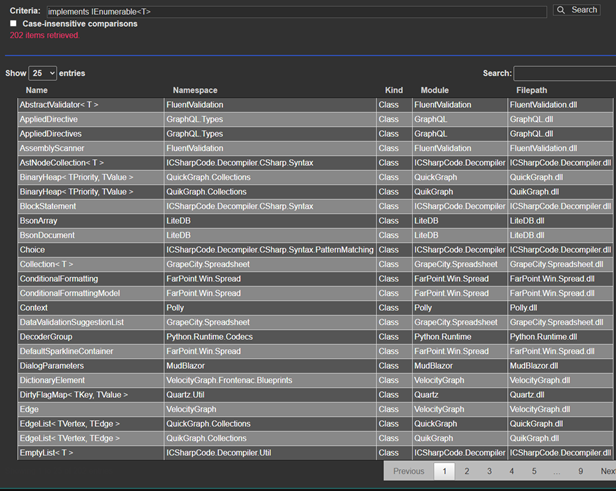Click the Quartz.Util namespace cell
616x491 pixels.
pyautogui.click(x=270, y=396)
